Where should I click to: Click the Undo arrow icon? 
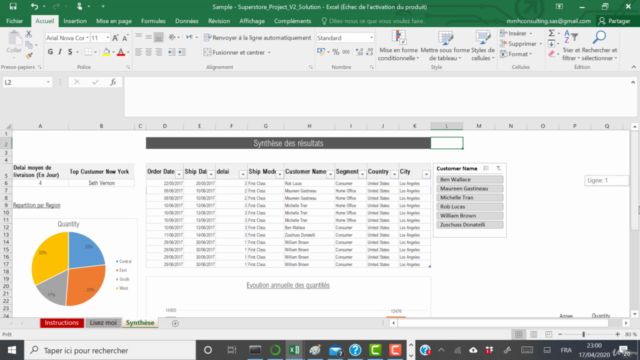click(x=34, y=7)
